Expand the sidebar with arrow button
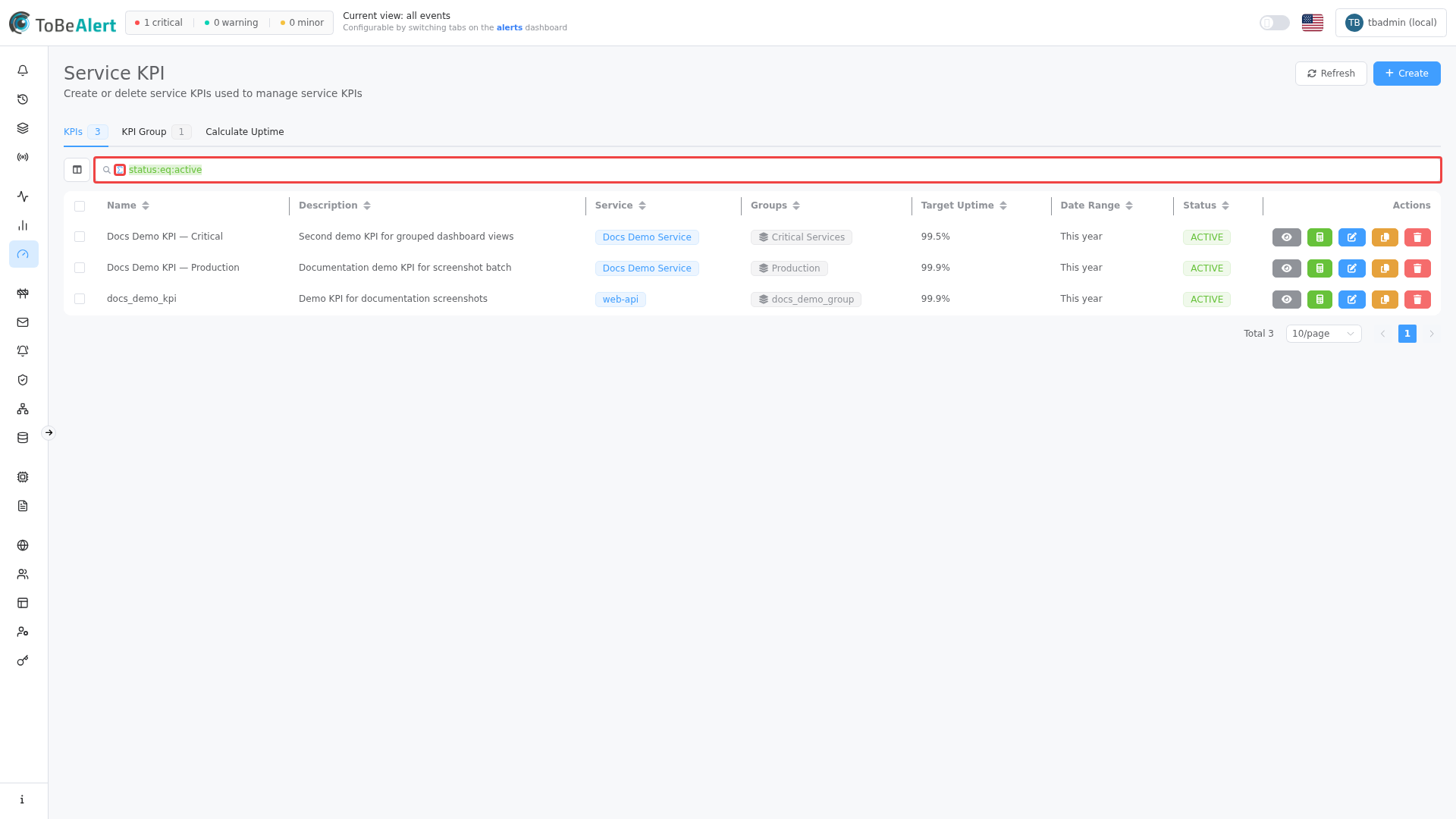This screenshot has height=819, width=1456. click(x=49, y=433)
